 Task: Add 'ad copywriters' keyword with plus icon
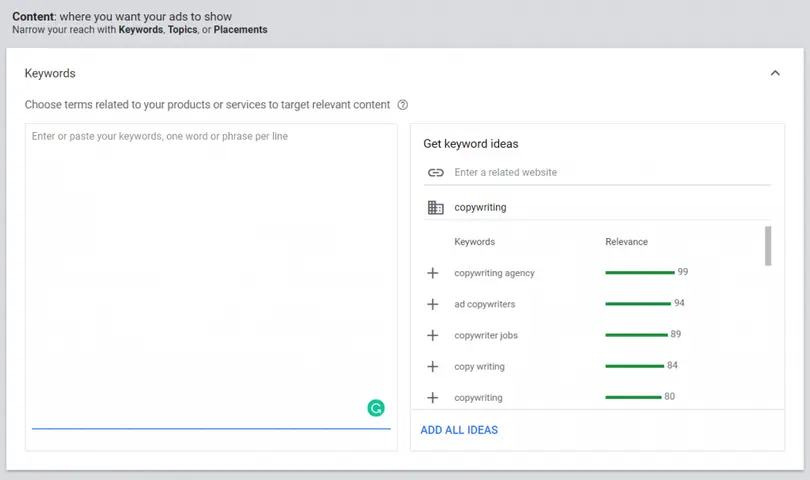(433, 304)
